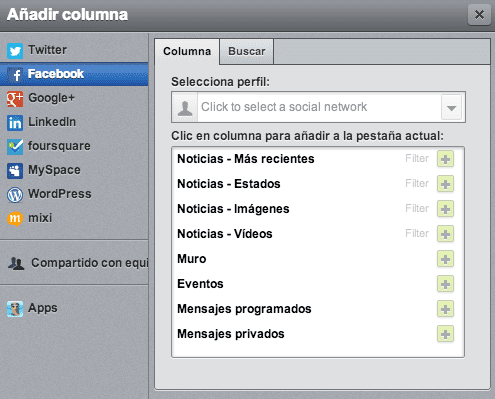495x399 pixels.
Task: Click the 'Mensajes programados' label
Action: (244, 309)
